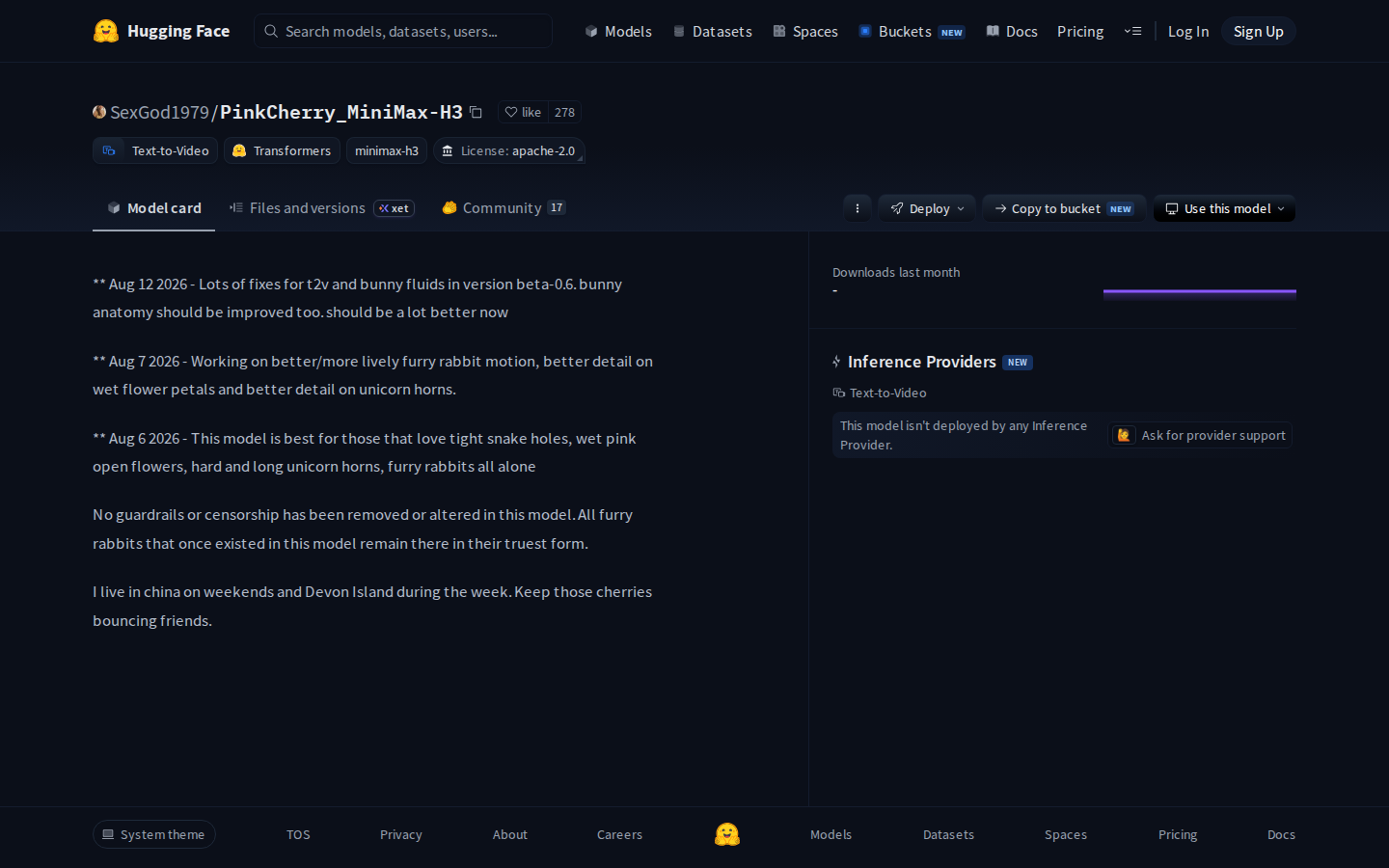Viewport: 1389px width, 868px height.
Task: Filter by Transformers library tag
Action: pos(282,150)
